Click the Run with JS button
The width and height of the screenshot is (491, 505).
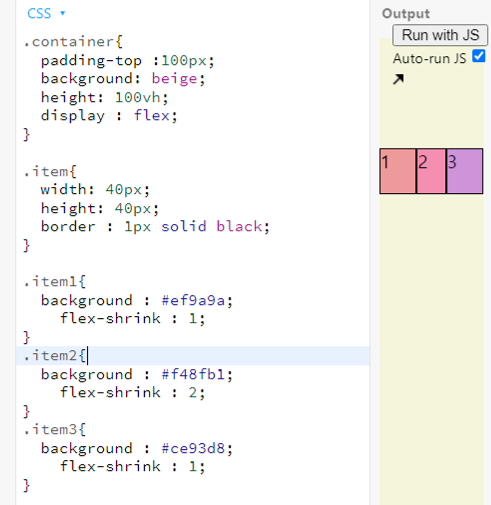440,35
